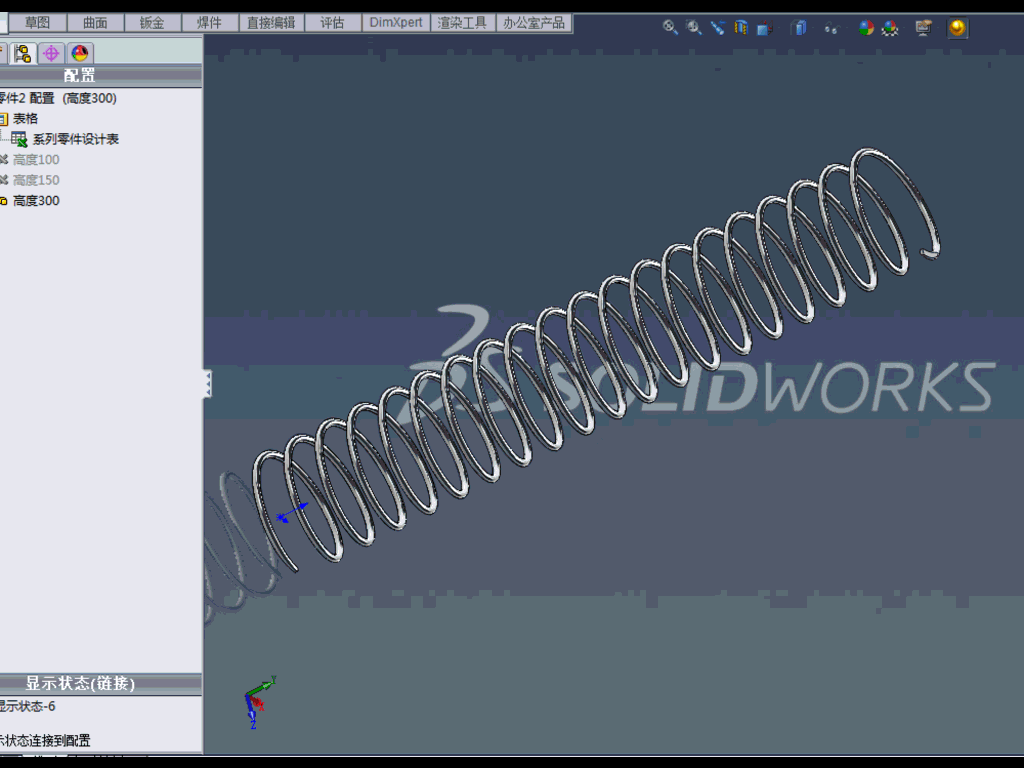Click the XYZ orientation triad

(260, 702)
